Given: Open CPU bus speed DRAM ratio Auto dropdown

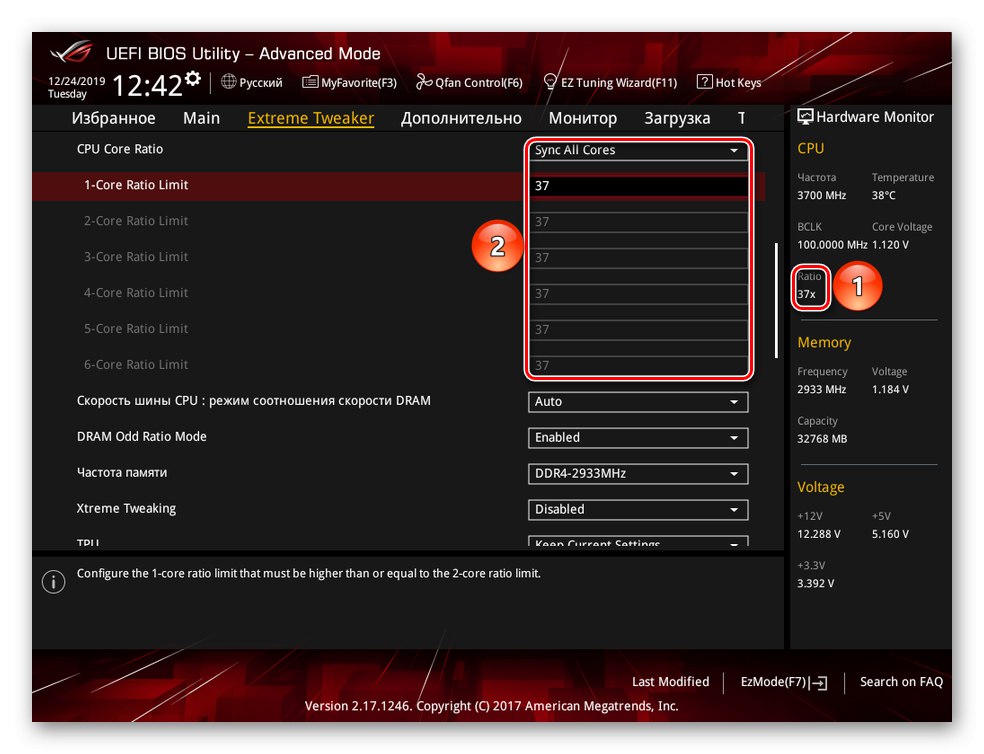Looking at the screenshot, I should coord(638,402).
